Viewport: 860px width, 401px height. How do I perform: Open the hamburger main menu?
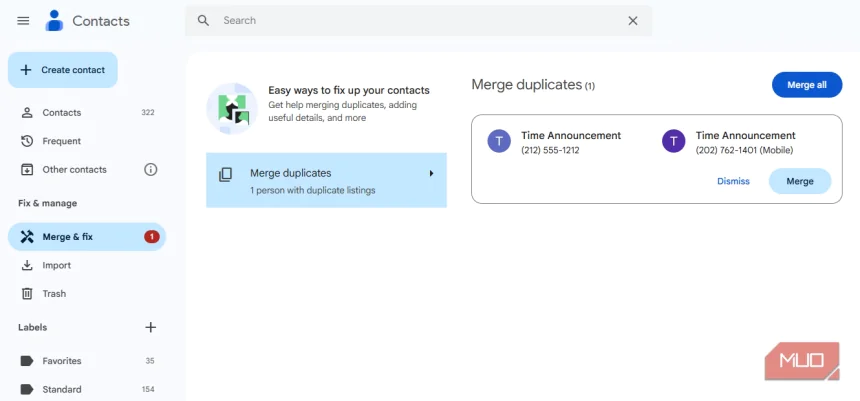coord(23,21)
